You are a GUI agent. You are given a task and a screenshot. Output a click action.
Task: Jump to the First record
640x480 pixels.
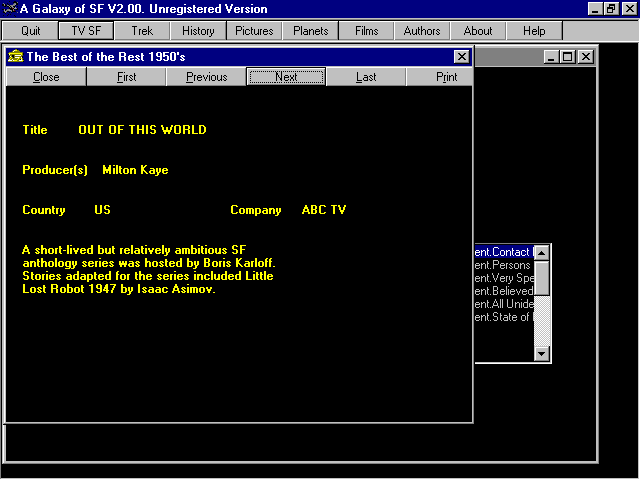coord(127,77)
